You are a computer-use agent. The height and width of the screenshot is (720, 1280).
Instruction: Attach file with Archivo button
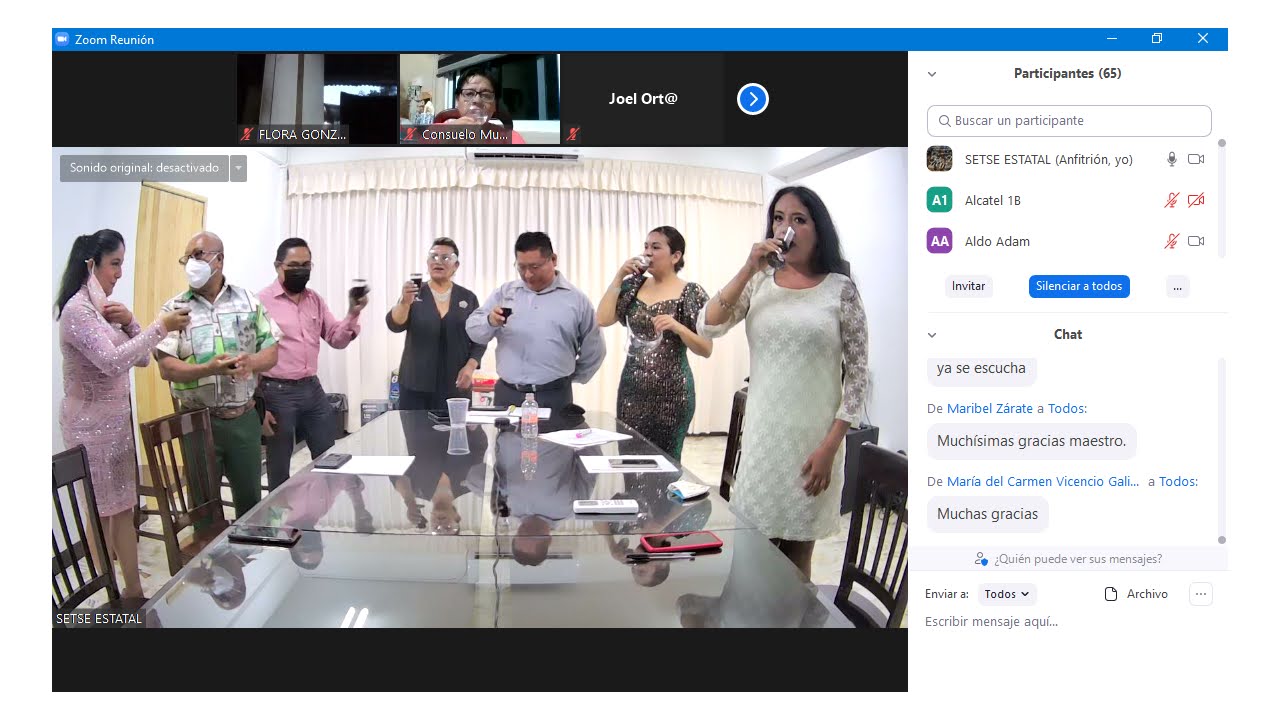pos(1136,594)
